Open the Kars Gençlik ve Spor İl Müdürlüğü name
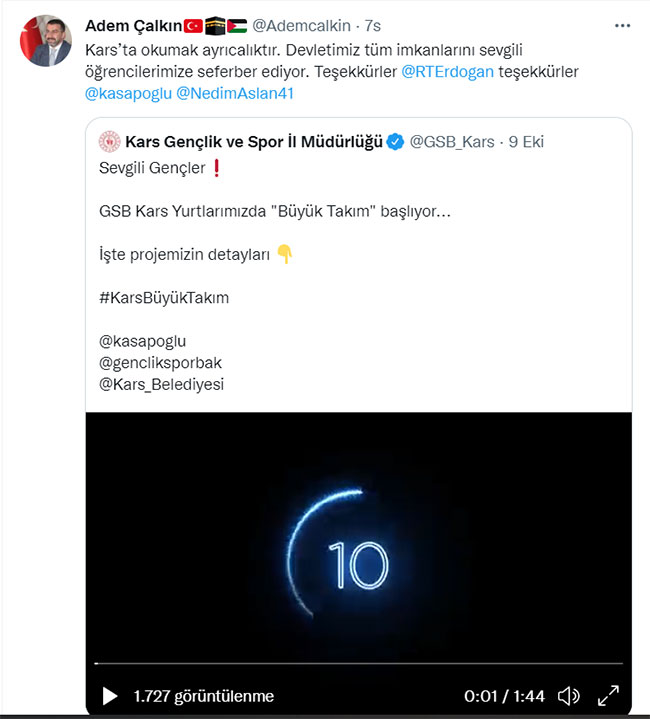 coord(254,141)
